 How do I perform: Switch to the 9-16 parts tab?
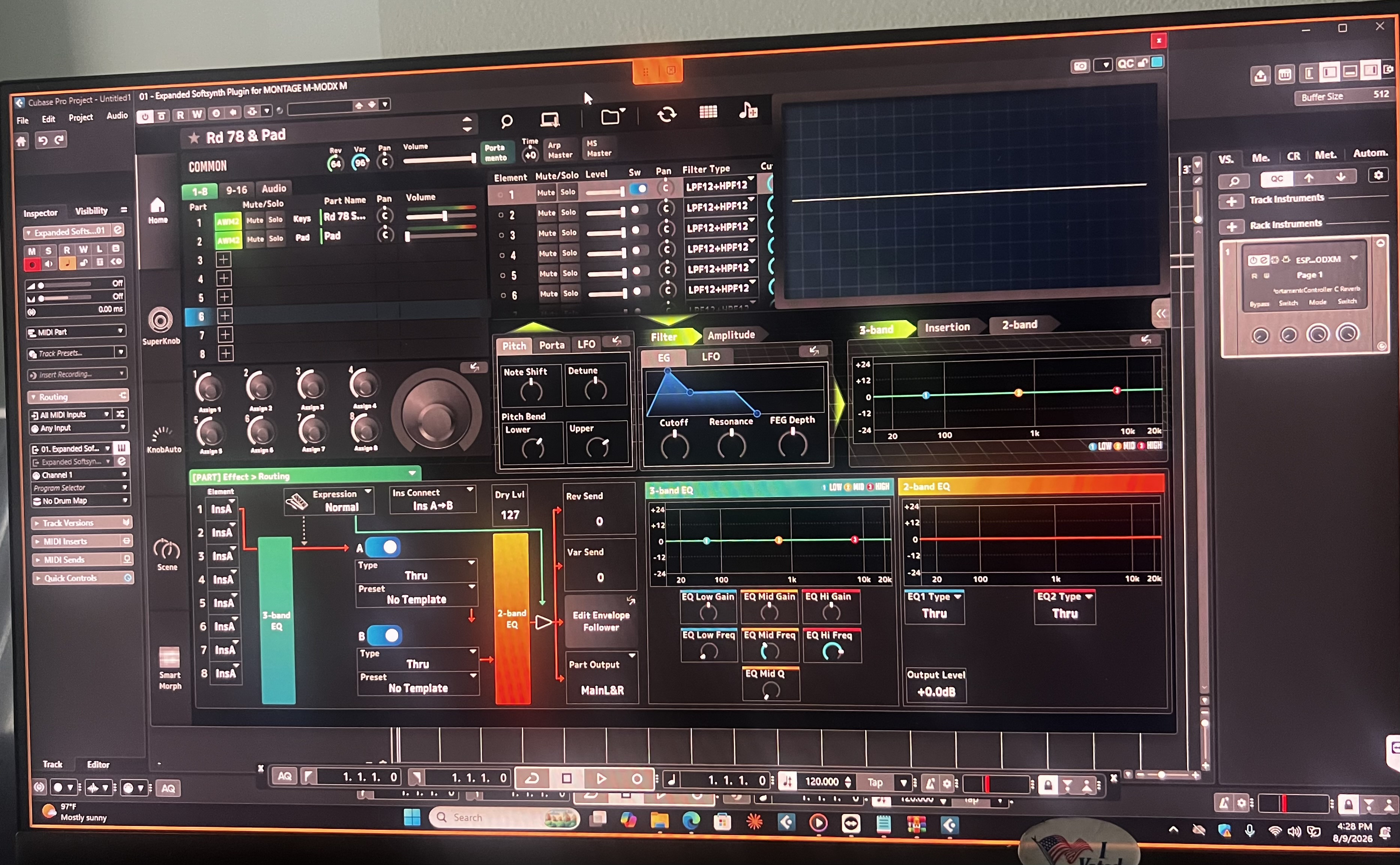click(236, 190)
